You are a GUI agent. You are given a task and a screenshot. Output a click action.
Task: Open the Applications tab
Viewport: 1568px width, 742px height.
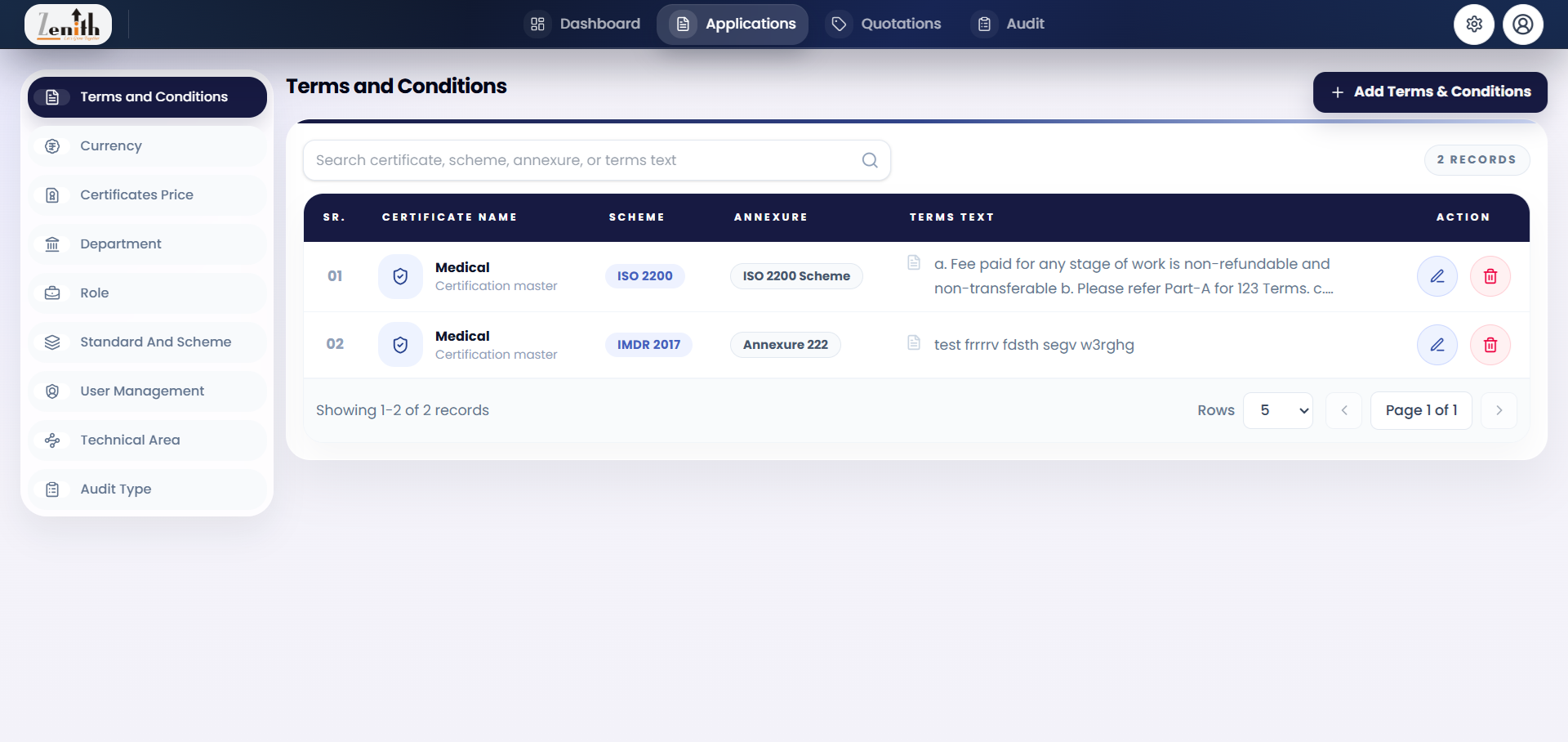point(733,25)
